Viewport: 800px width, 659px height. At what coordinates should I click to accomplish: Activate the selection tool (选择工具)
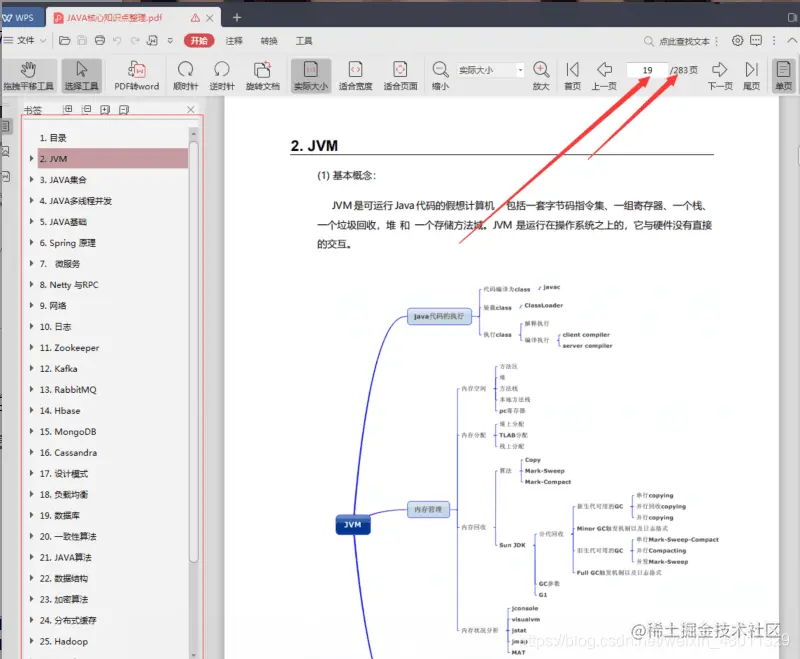80,72
